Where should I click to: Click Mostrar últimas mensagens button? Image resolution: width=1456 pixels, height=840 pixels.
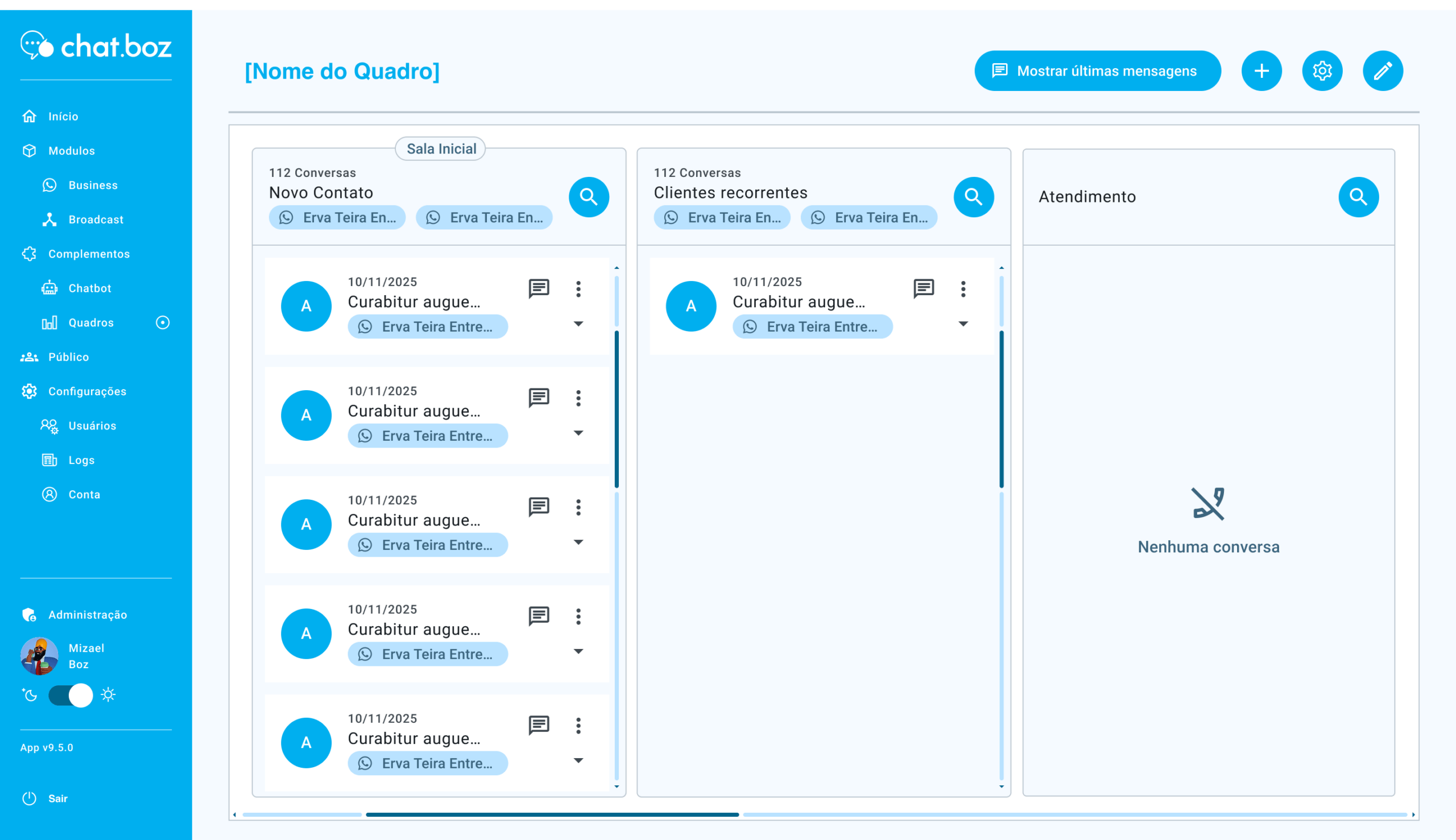pyautogui.click(x=1097, y=71)
